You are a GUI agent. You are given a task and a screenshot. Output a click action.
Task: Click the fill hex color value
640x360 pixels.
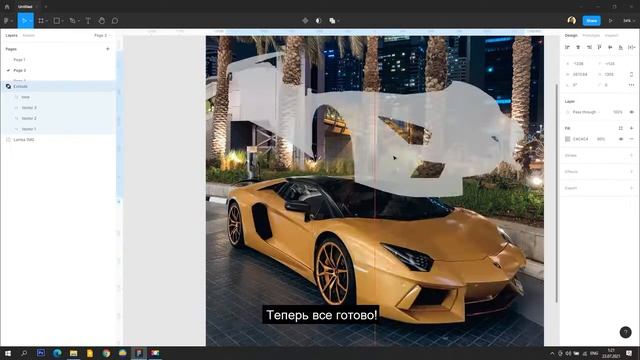pyautogui.click(x=580, y=139)
